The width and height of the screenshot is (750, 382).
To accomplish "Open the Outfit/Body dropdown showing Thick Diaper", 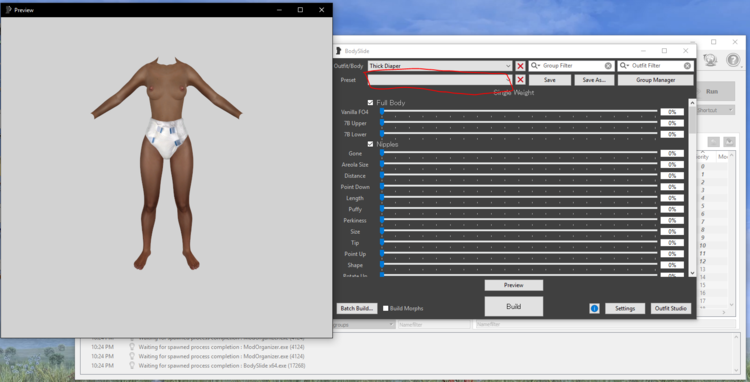I will tap(440, 66).
